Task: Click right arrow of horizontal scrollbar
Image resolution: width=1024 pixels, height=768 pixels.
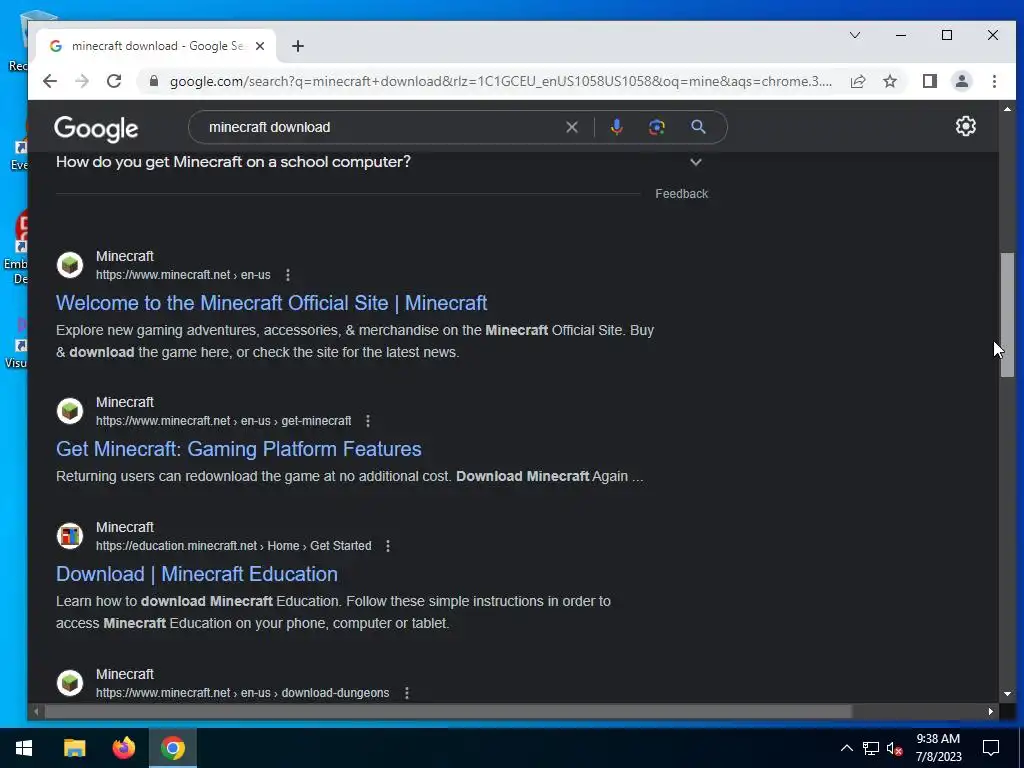Action: point(991,711)
